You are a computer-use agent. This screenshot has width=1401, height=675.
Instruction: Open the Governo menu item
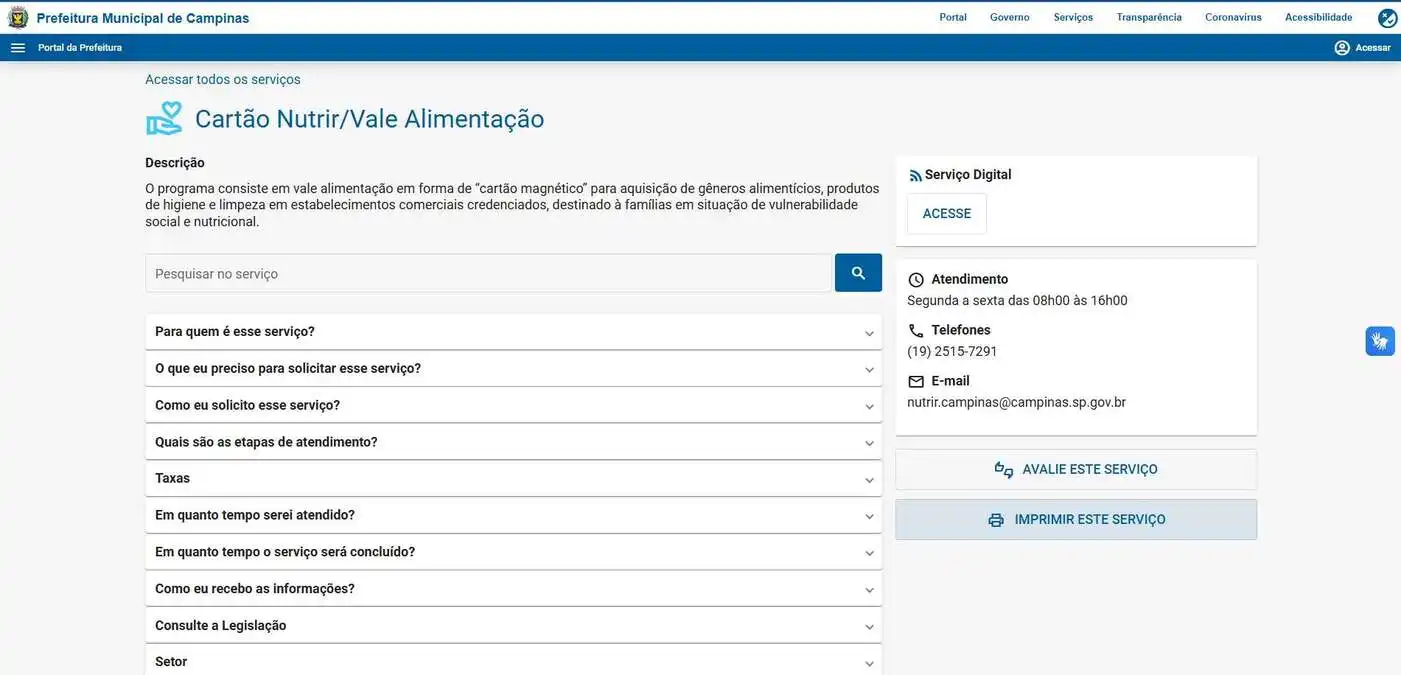(x=1010, y=17)
